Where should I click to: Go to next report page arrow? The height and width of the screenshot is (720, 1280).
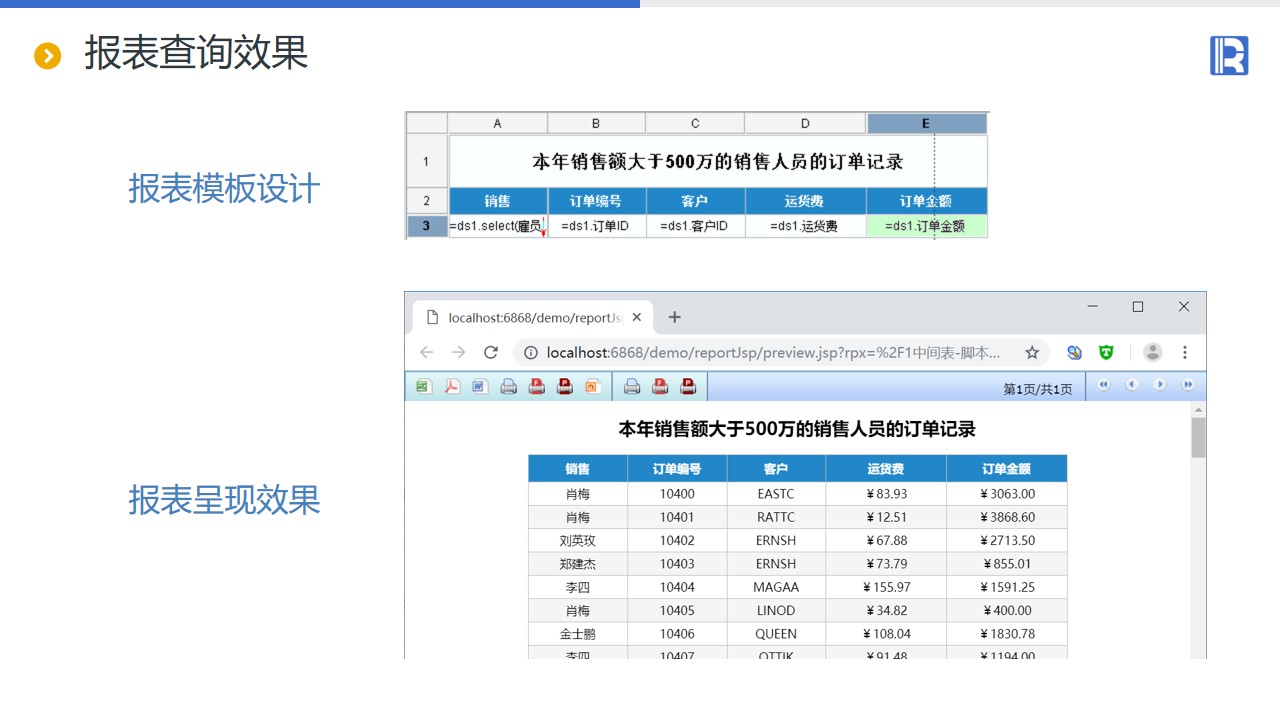1160,385
